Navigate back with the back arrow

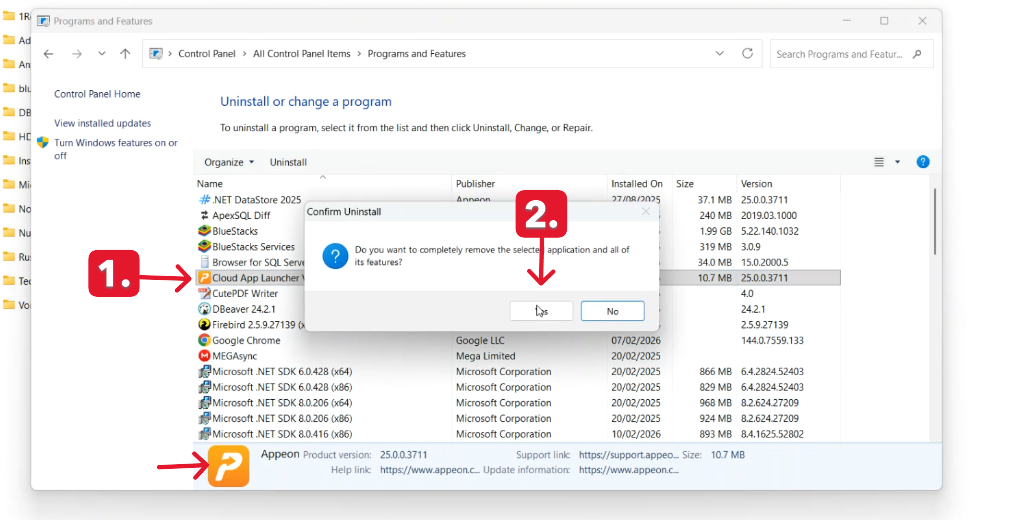pyautogui.click(x=49, y=54)
